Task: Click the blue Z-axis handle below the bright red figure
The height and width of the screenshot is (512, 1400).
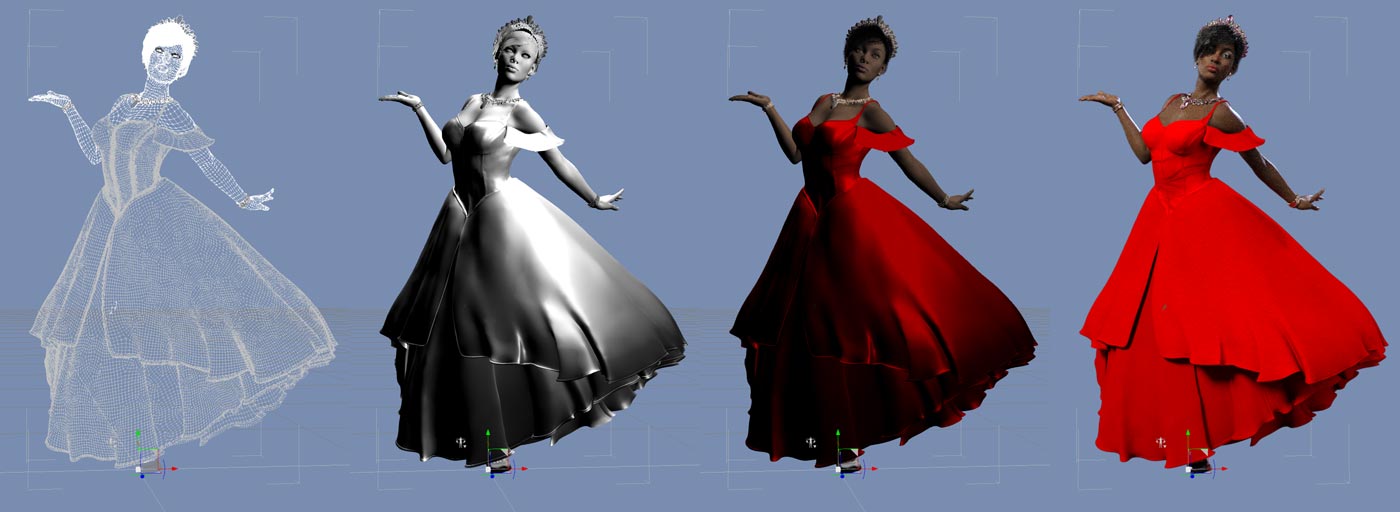Action: [x=1192, y=476]
